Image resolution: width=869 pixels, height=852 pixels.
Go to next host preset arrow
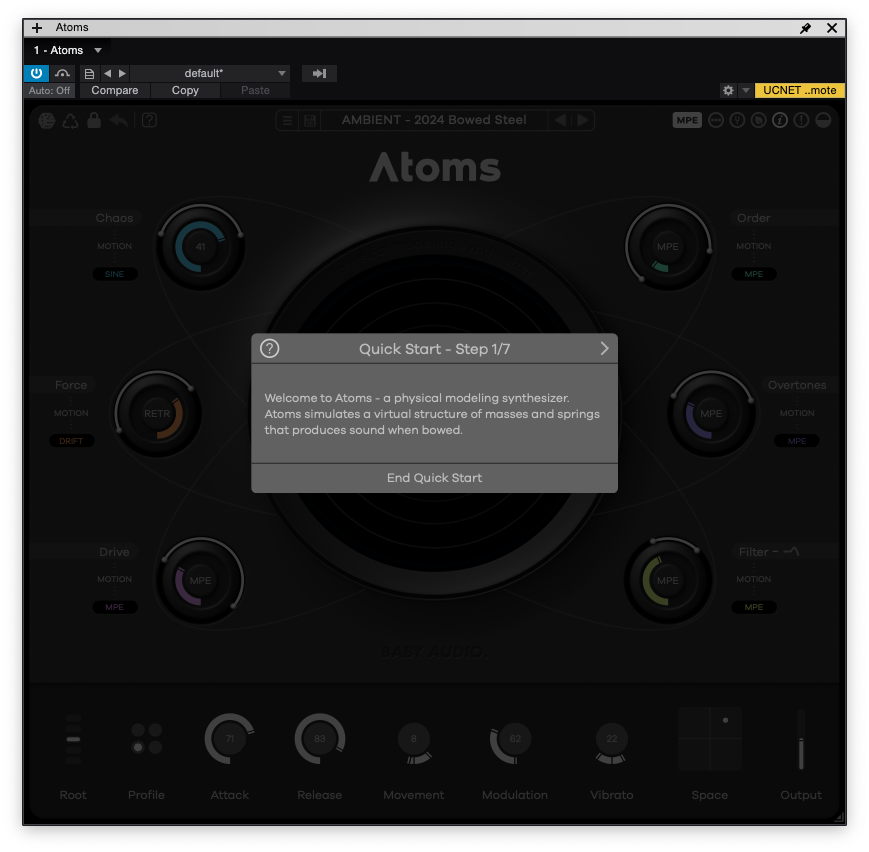(x=122, y=73)
